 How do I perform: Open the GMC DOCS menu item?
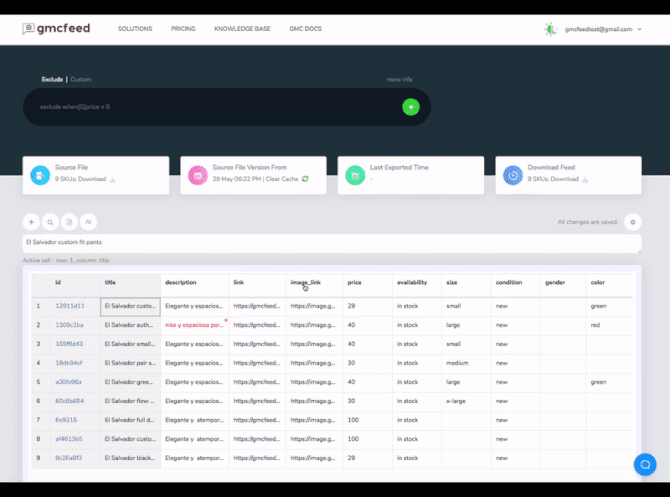306,29
